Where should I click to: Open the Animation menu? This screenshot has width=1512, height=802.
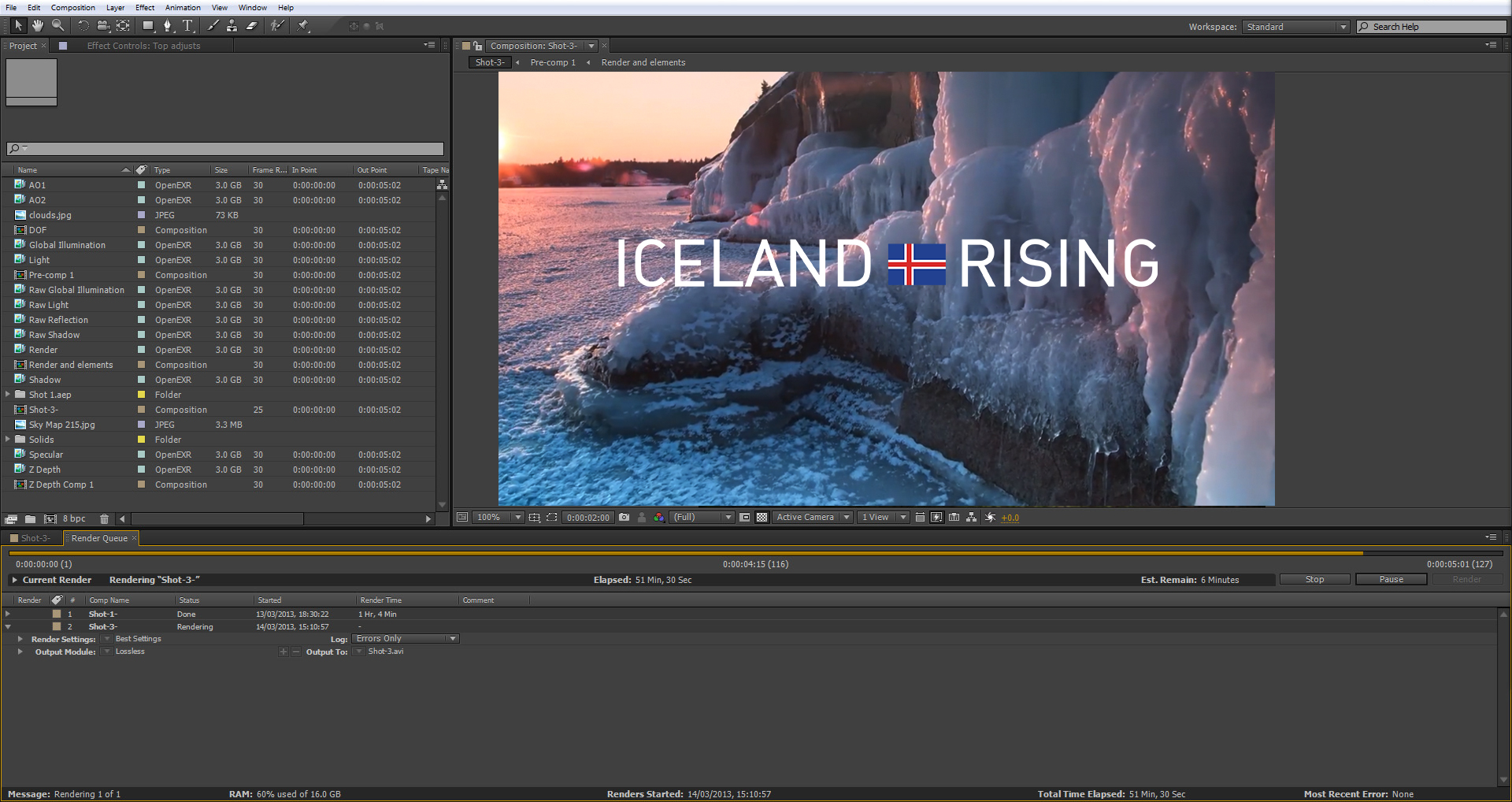pyautogui.click(x=183, y=7)
